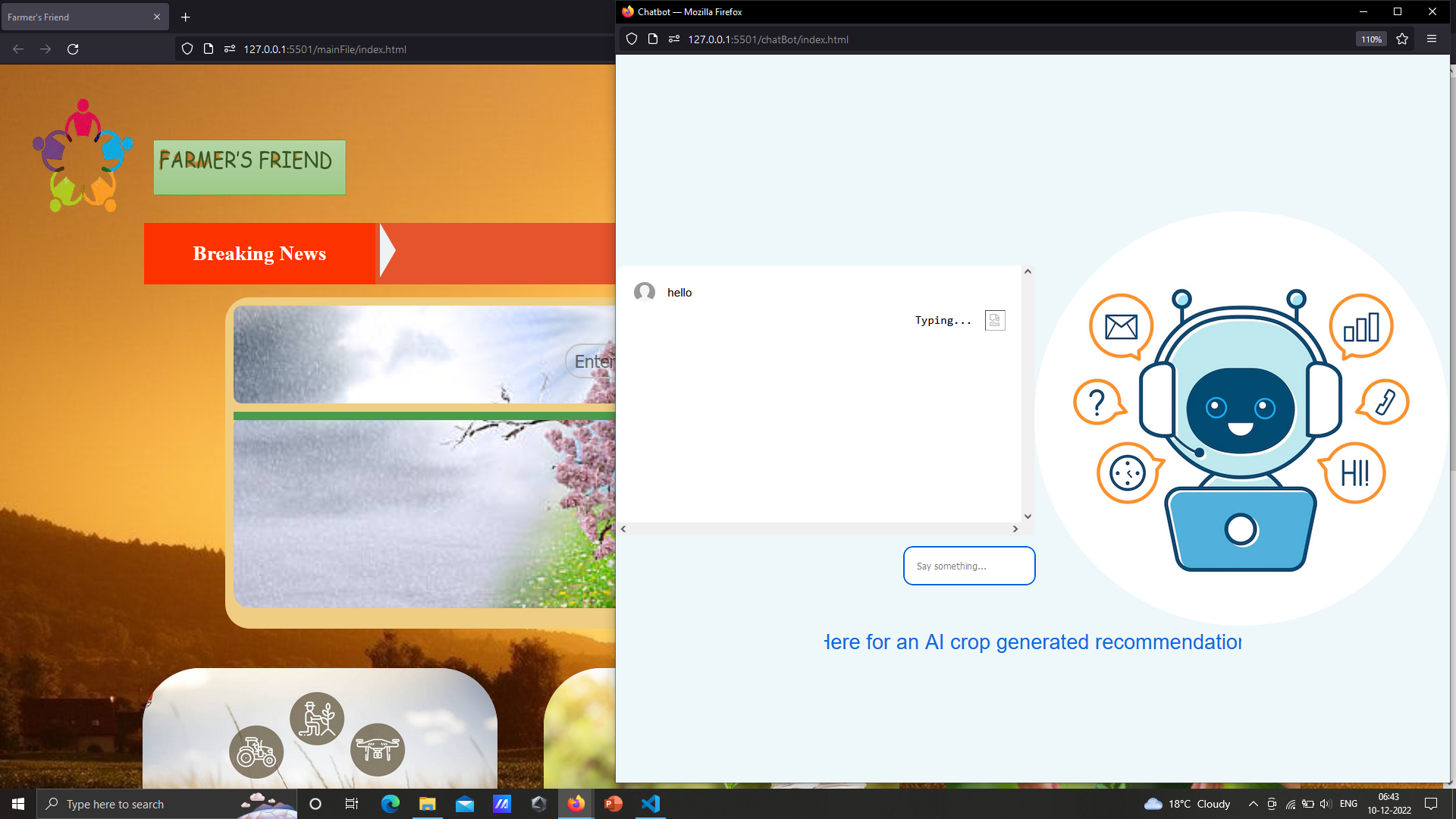Go back in Farmer's Friend browser window

coord(18,49)
